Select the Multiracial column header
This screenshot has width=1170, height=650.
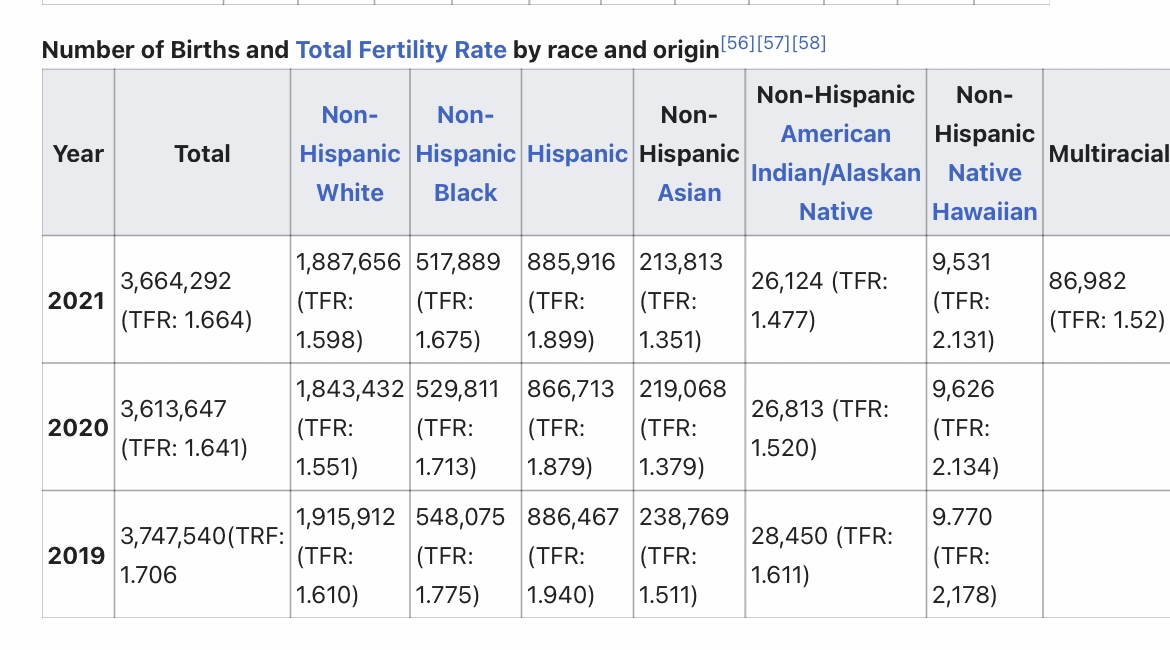pyautogui.click(x=1107, y=153)
